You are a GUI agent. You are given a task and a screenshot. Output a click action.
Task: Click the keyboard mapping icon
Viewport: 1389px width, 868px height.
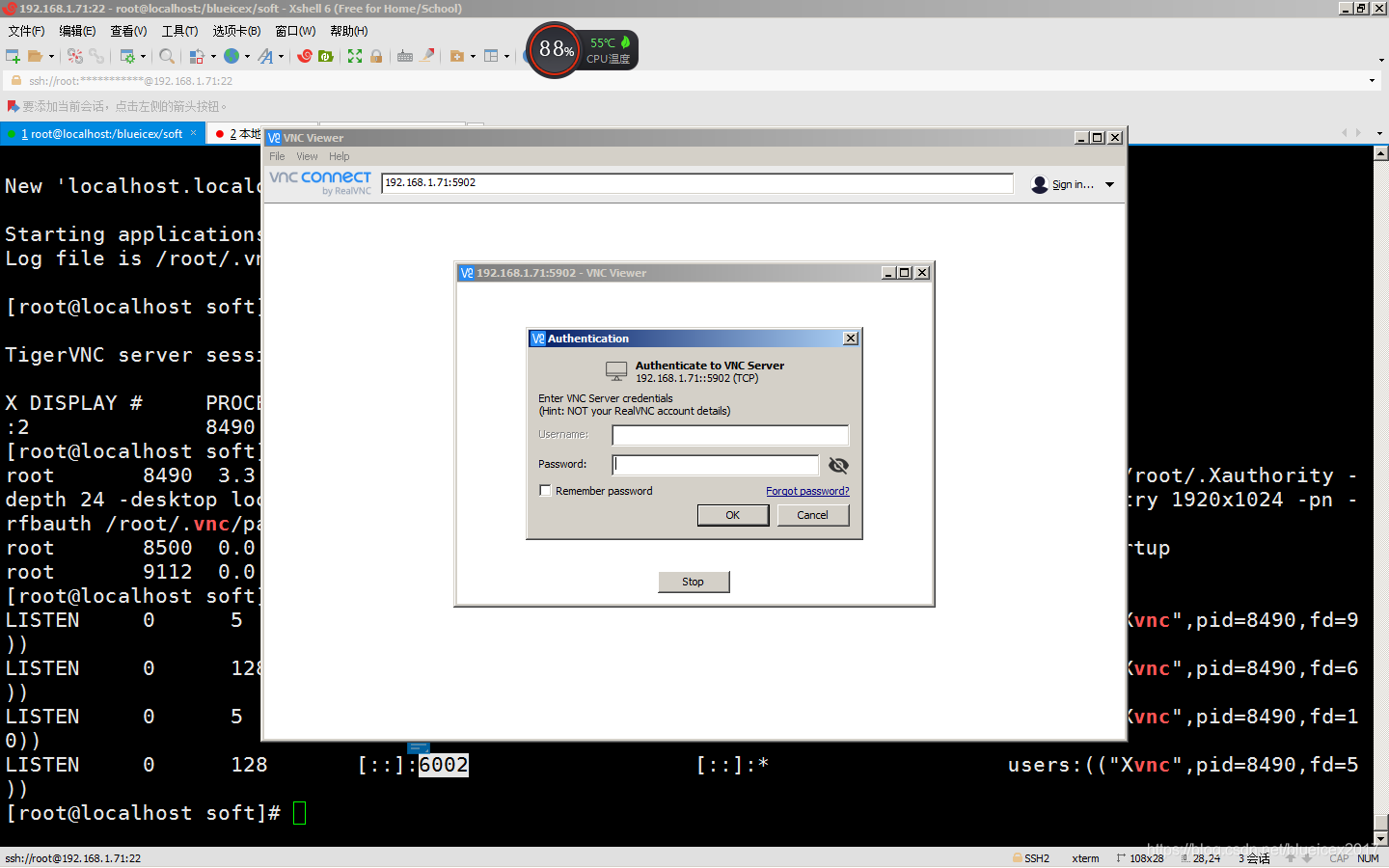[x=405, y=56]
